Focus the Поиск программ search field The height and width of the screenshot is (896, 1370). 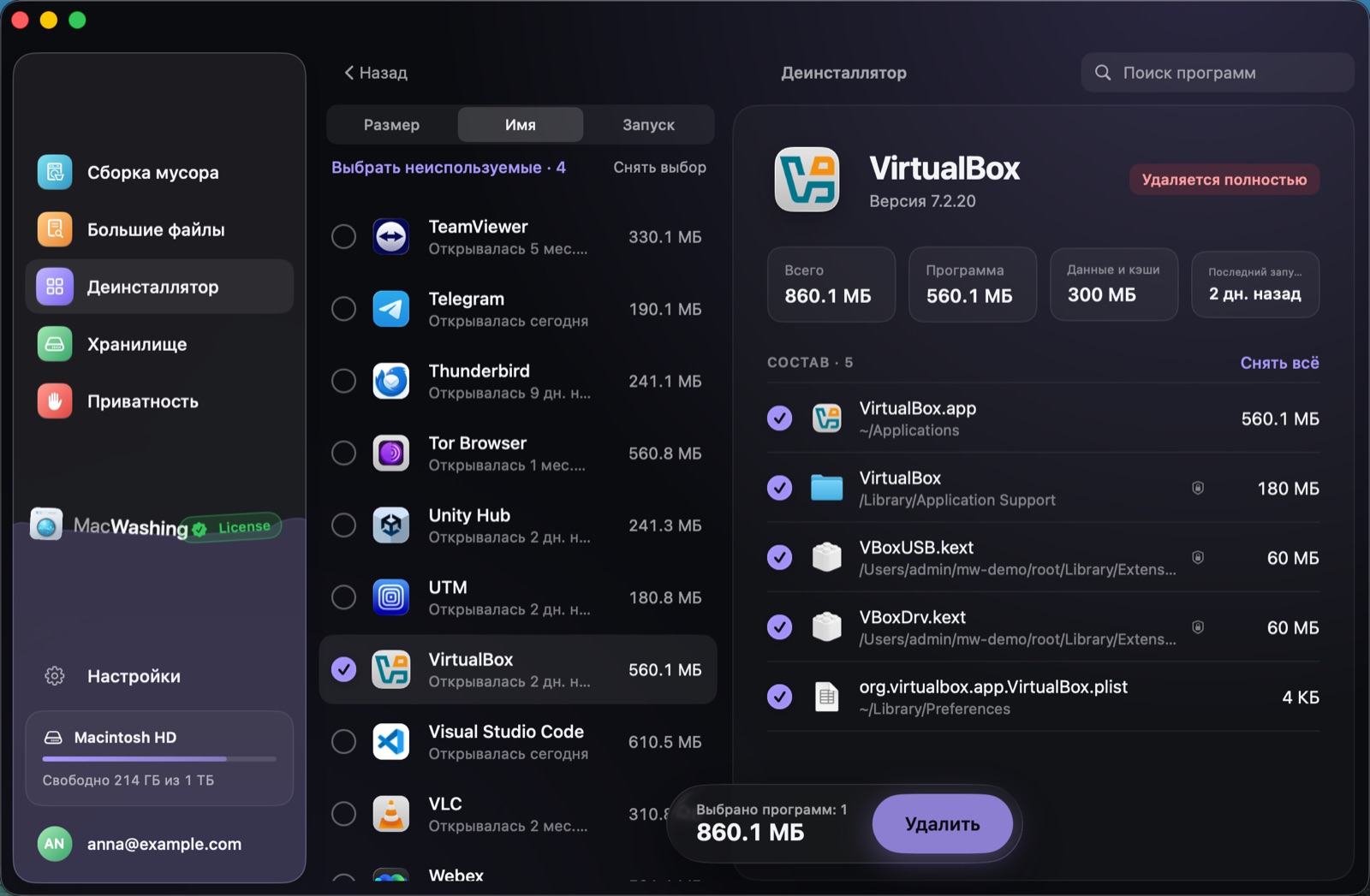1217,73
